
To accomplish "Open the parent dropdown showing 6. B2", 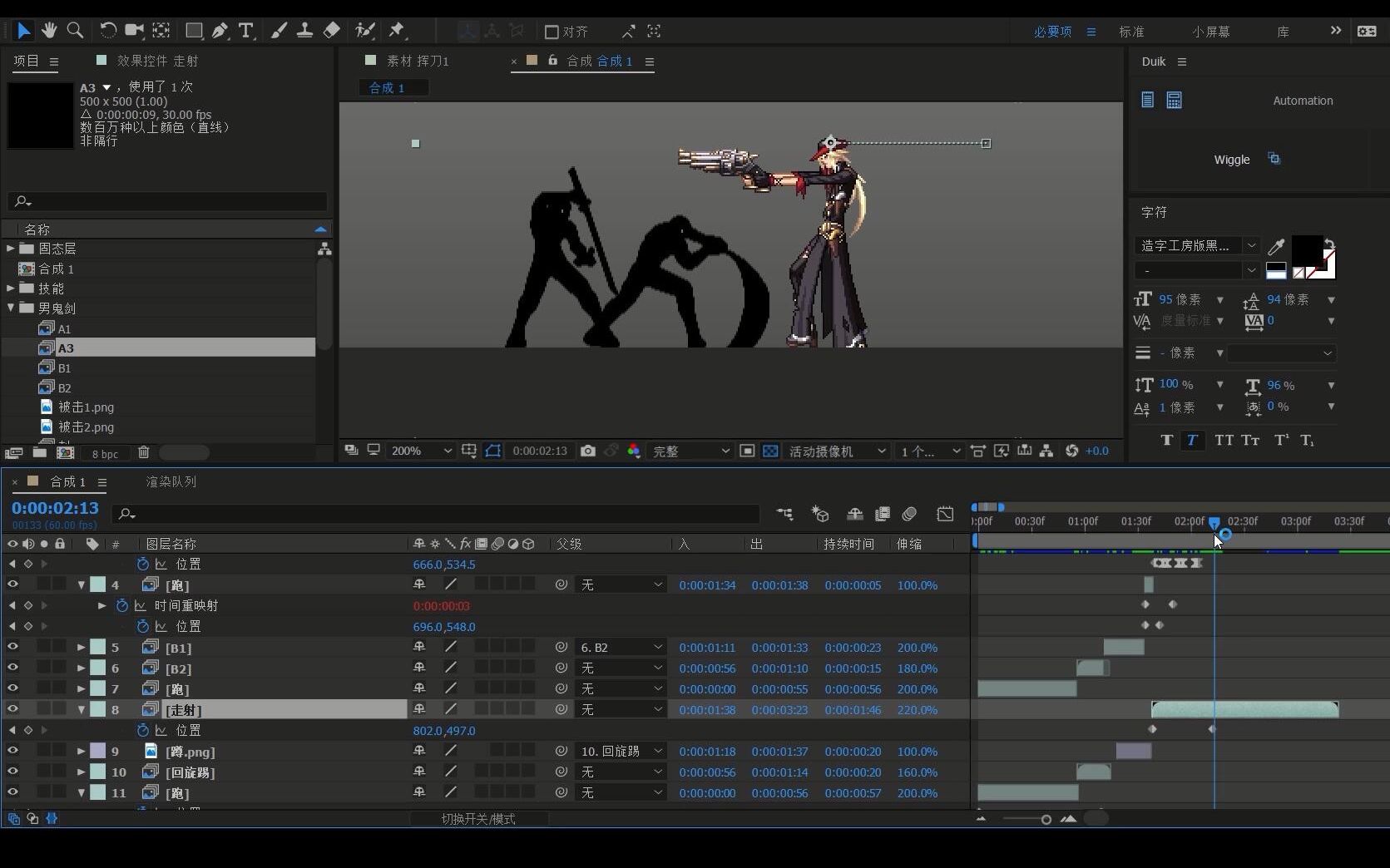I will (621, 647).
